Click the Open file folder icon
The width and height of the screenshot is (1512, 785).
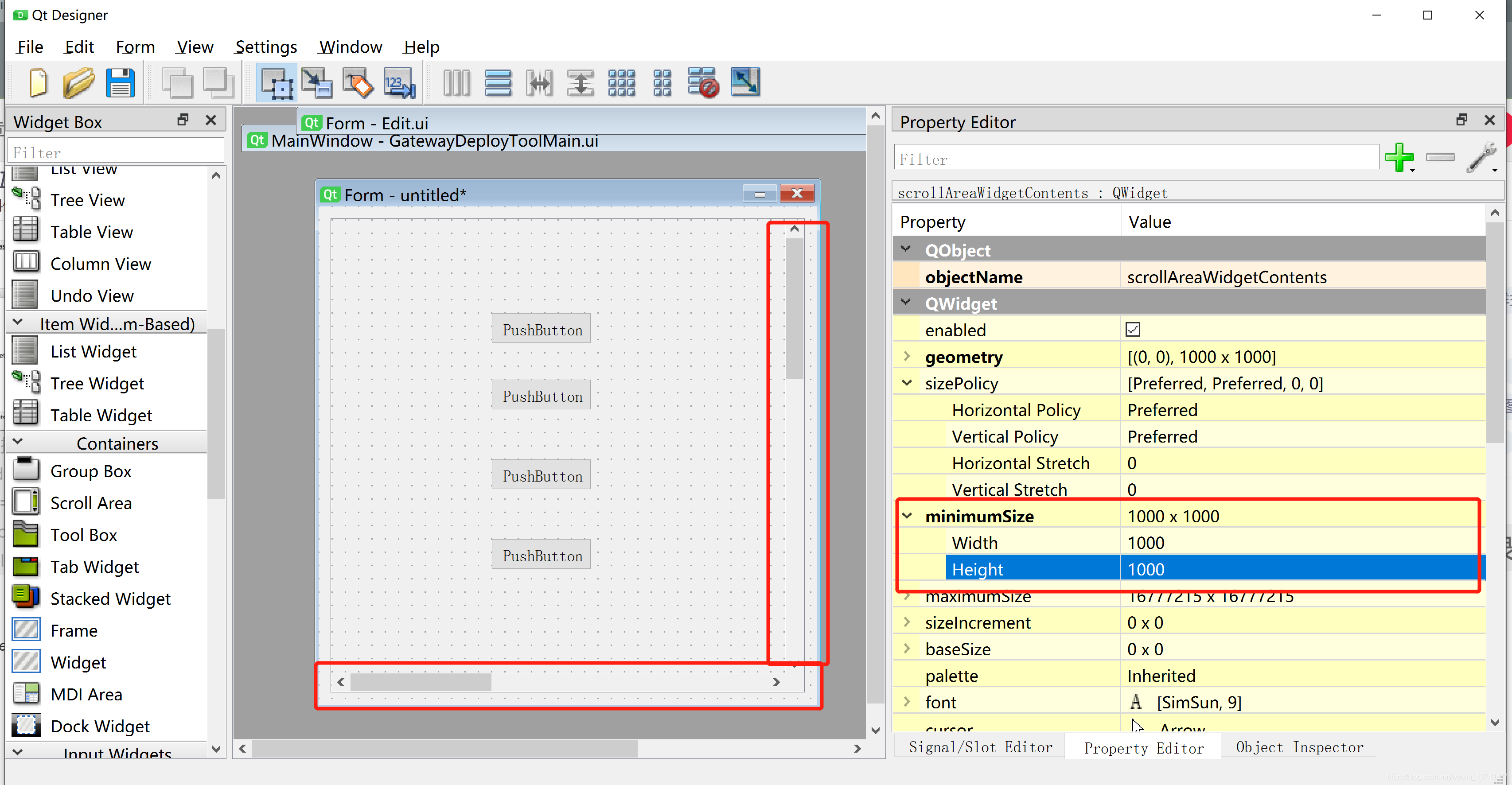pos(78,83)
